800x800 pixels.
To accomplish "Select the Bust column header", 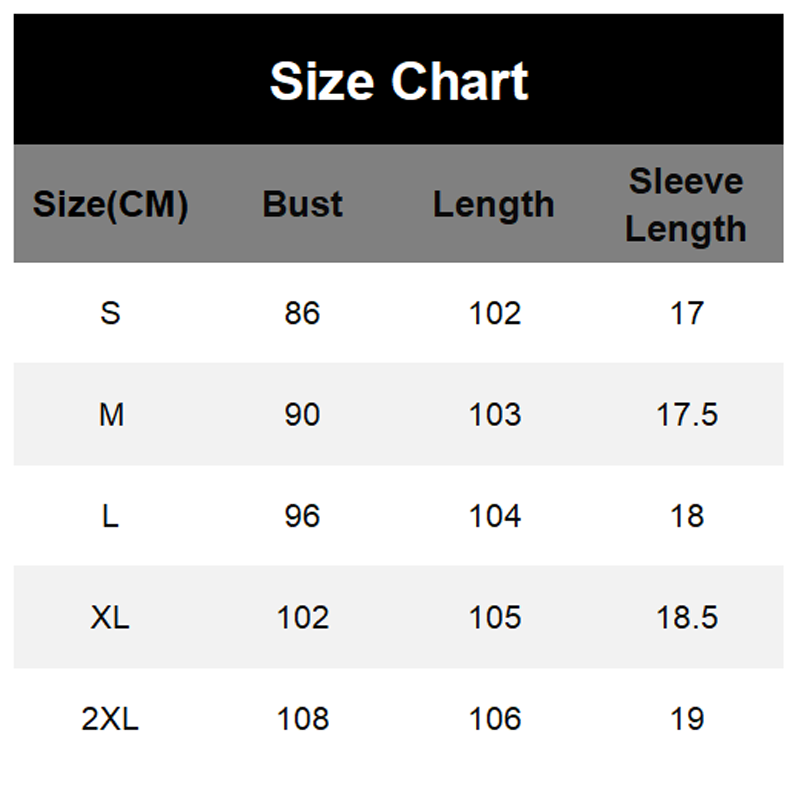I will coord(302,205).
